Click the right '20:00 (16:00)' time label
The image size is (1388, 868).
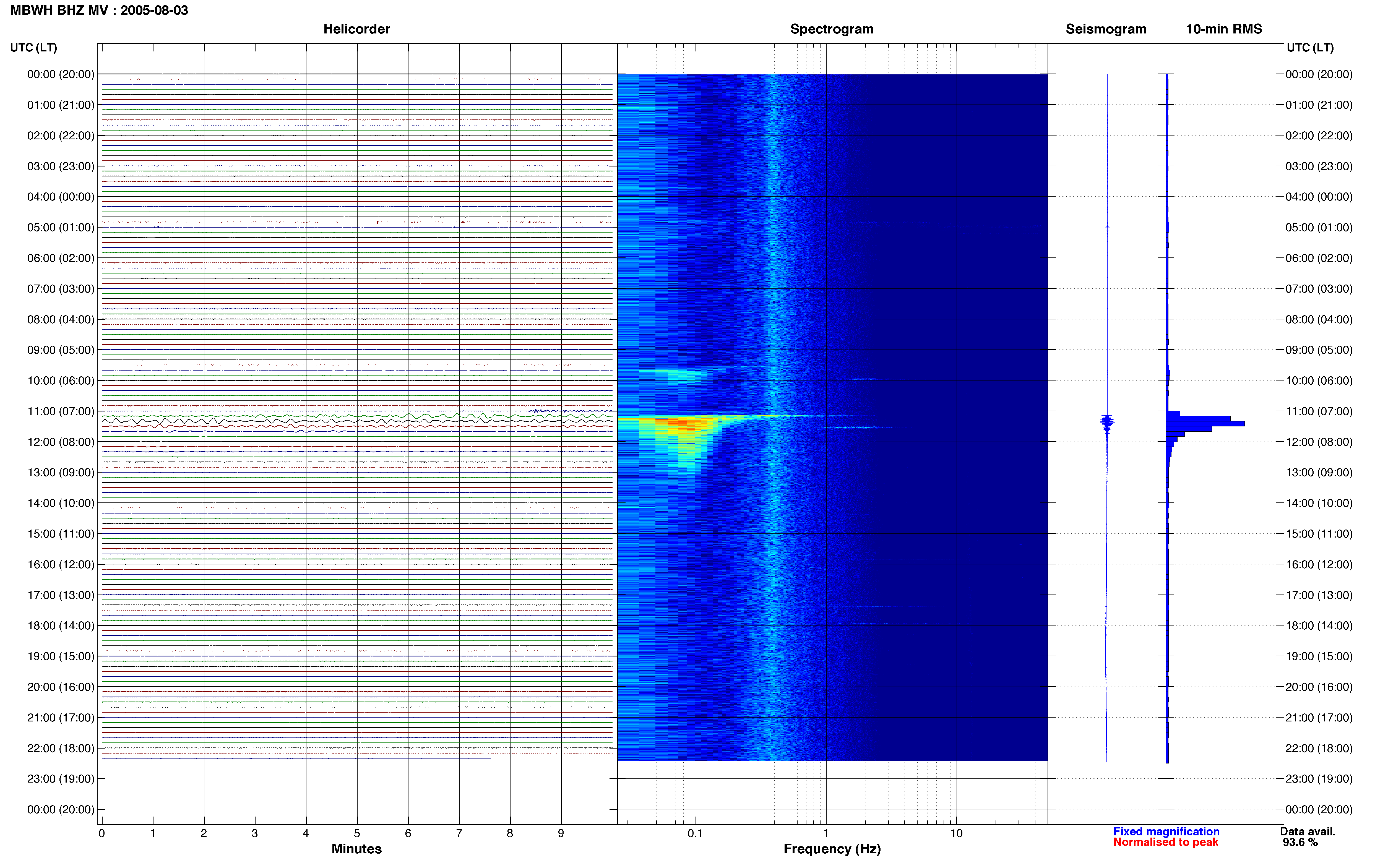pyautogui.click(x=1319, y=687)
